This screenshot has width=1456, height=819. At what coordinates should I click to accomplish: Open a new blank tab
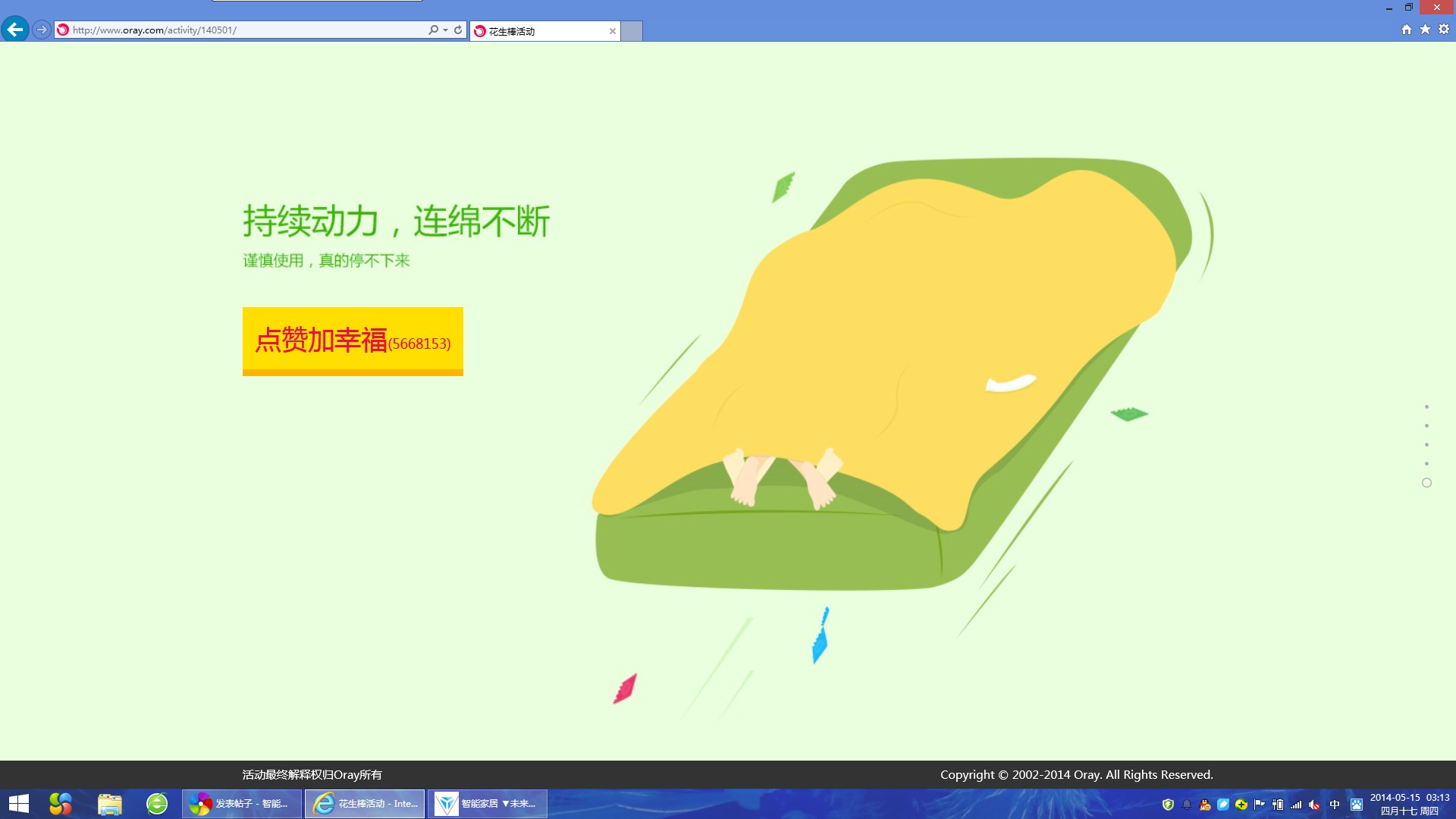pyautogui.click(x=632, y=31)
